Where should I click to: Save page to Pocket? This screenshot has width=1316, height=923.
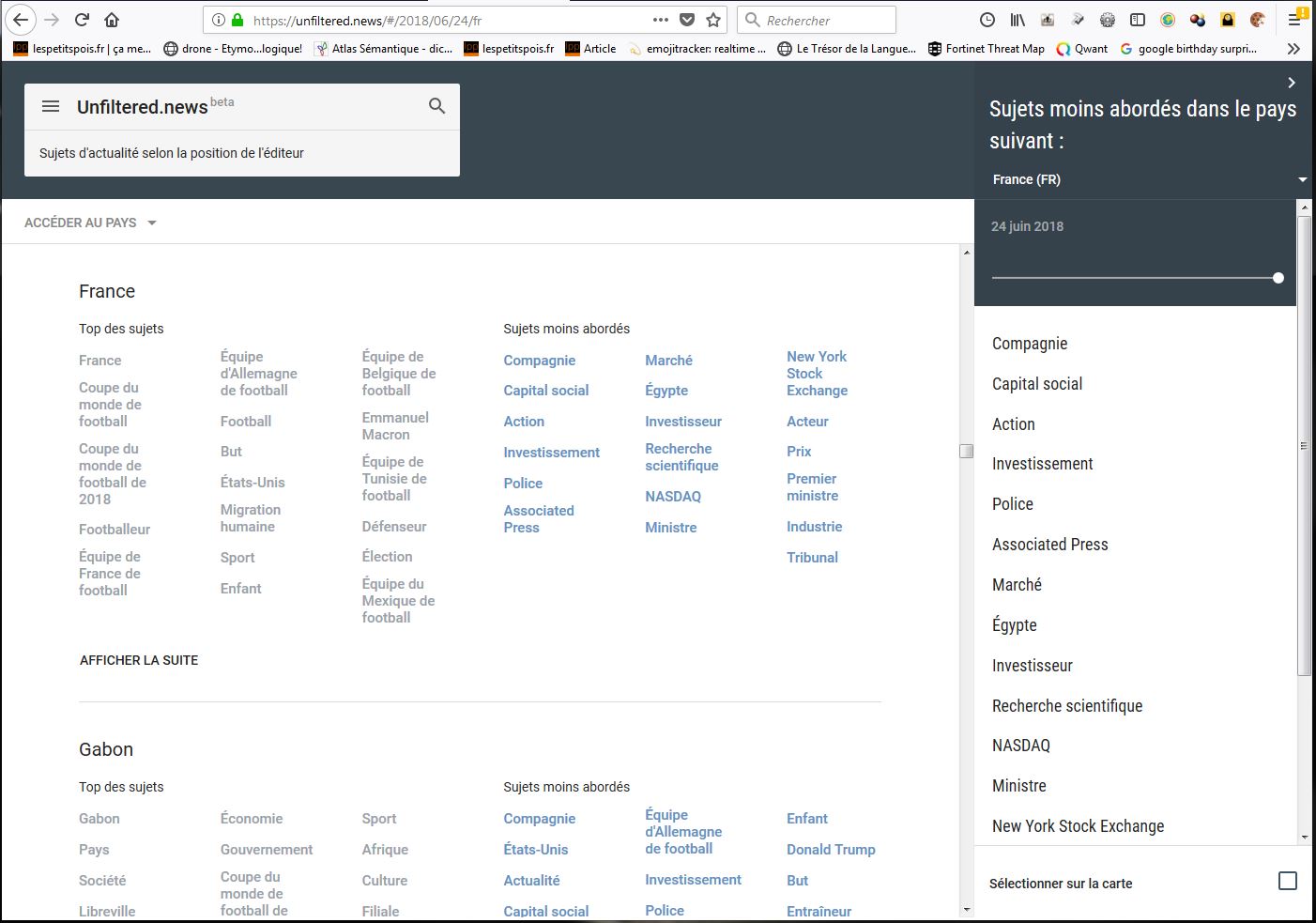tap(687, 20)
